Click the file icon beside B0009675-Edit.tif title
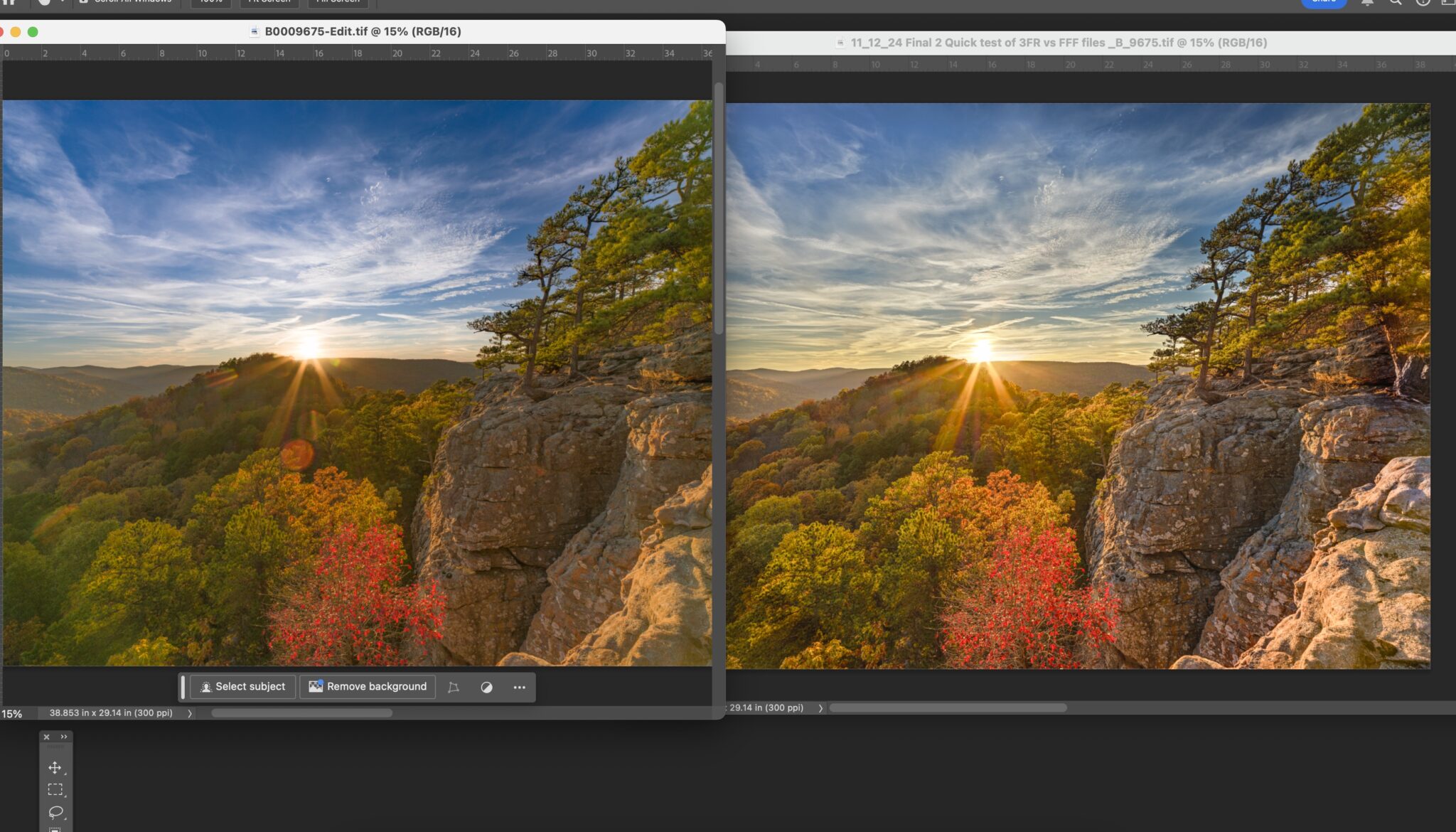 point(255,31)
